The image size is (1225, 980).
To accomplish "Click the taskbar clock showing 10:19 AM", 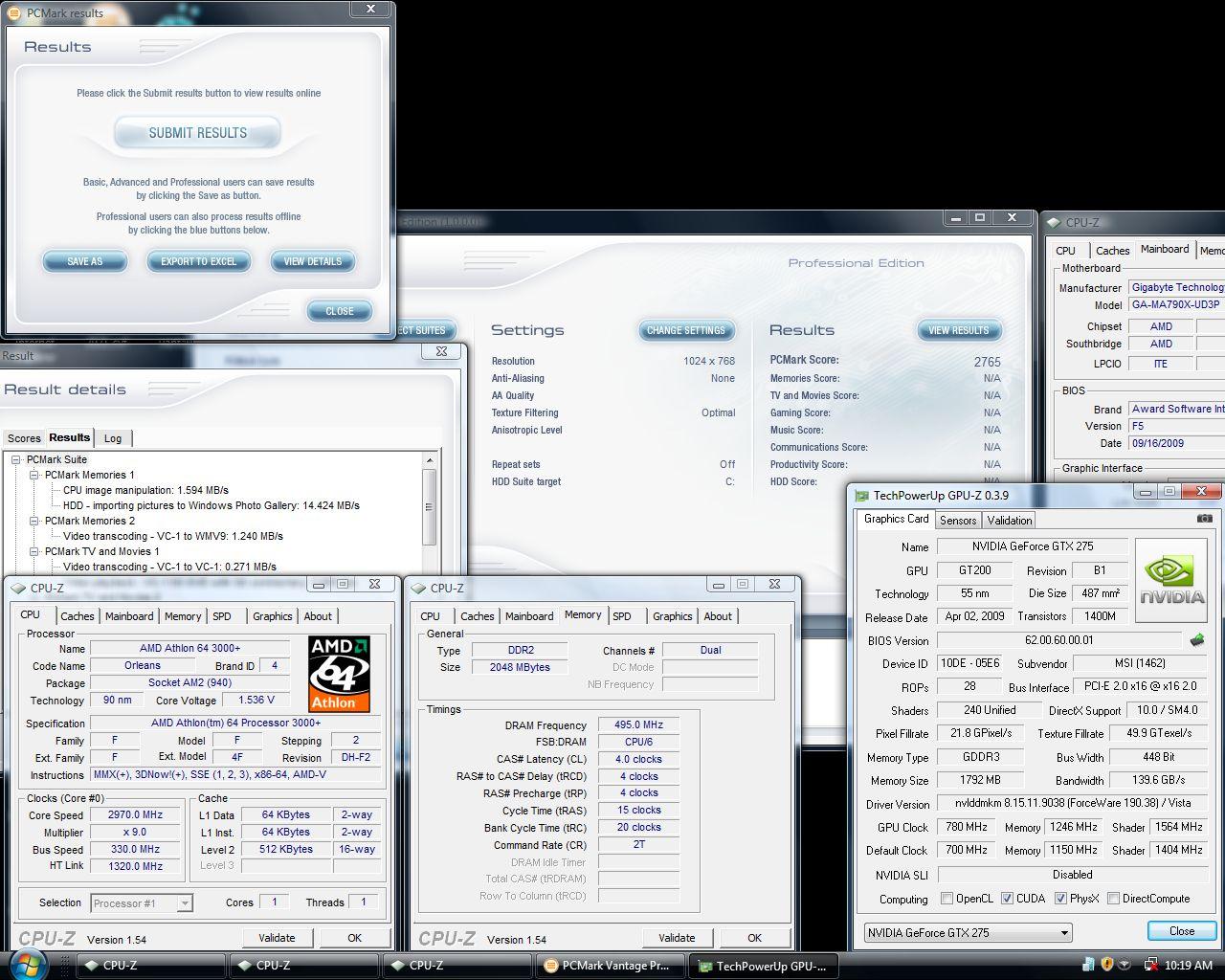I will pyautogui.click(x=1189, y=966).
